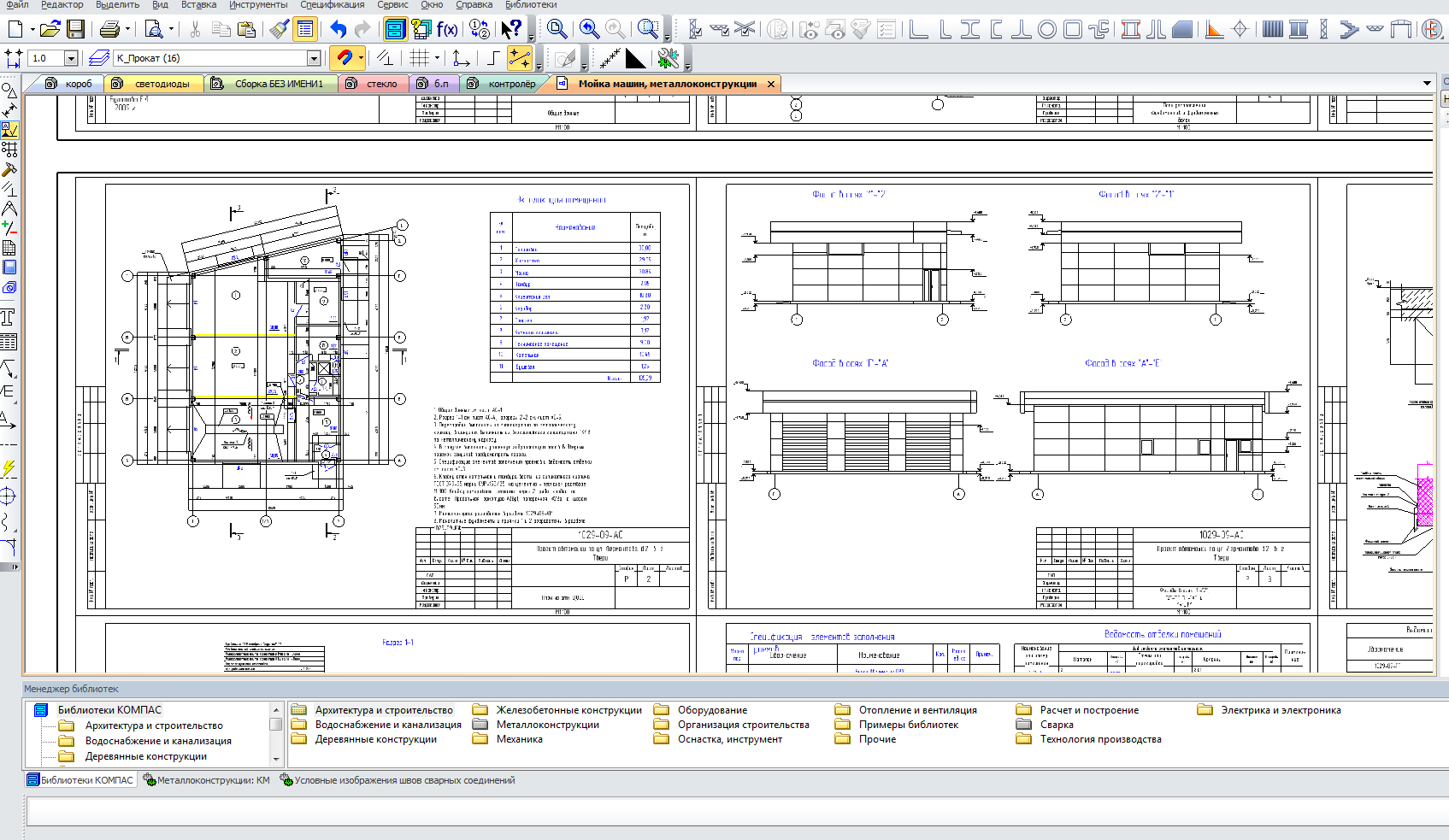Save the document with the floppy icon

coord(75,29)
